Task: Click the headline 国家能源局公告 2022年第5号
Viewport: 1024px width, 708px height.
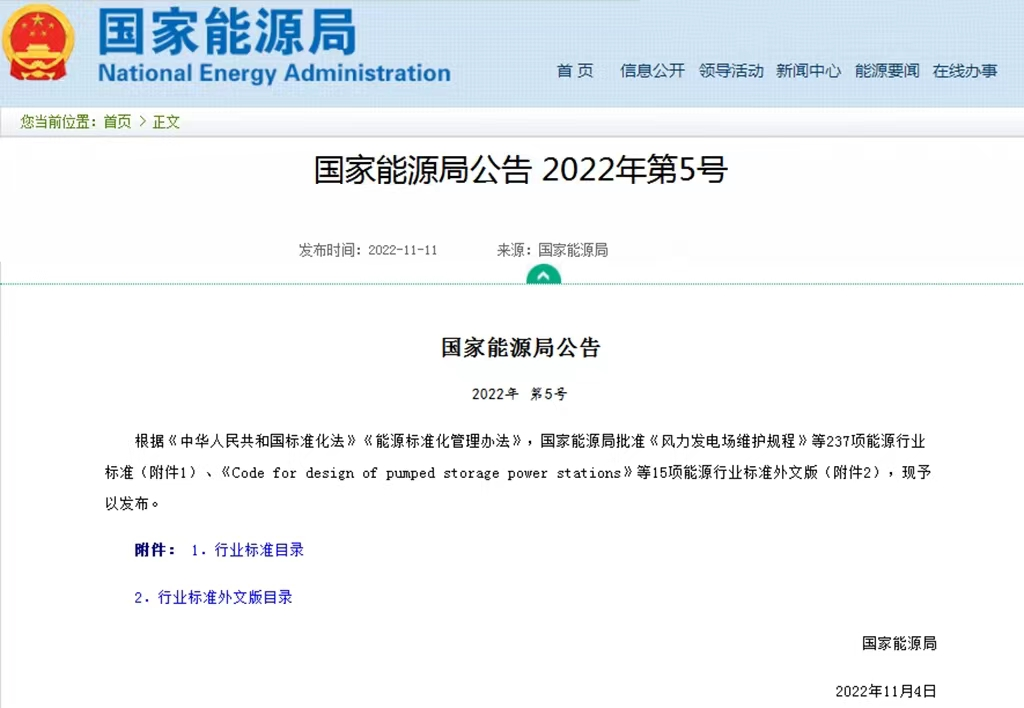Action: click(x=520, y=170)
